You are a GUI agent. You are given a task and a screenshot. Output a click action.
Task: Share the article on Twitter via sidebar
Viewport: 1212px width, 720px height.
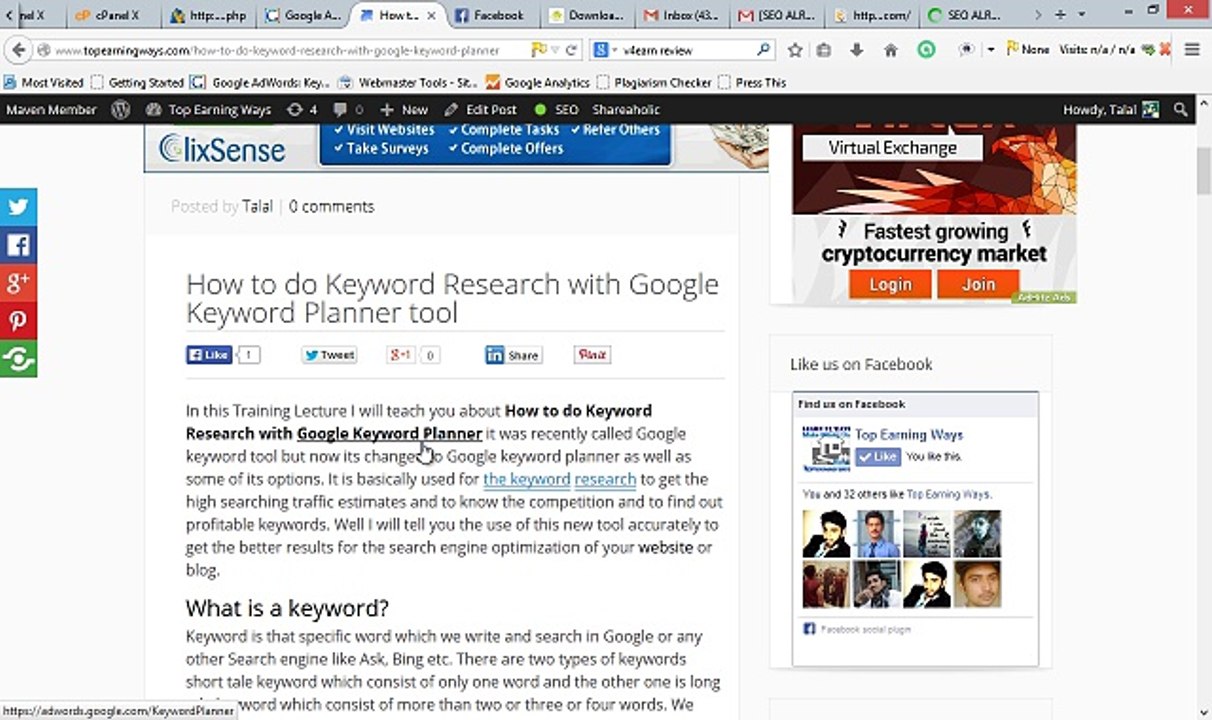tap(18, 207)
